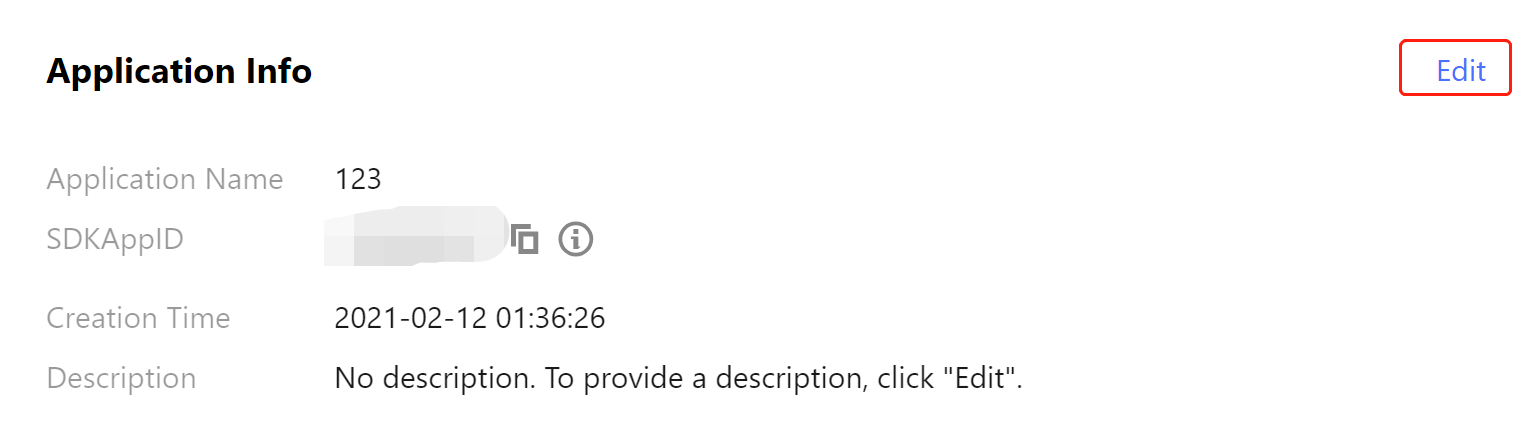
Task: Click the quoted "Edit" word in description
Action: [979, 379]
